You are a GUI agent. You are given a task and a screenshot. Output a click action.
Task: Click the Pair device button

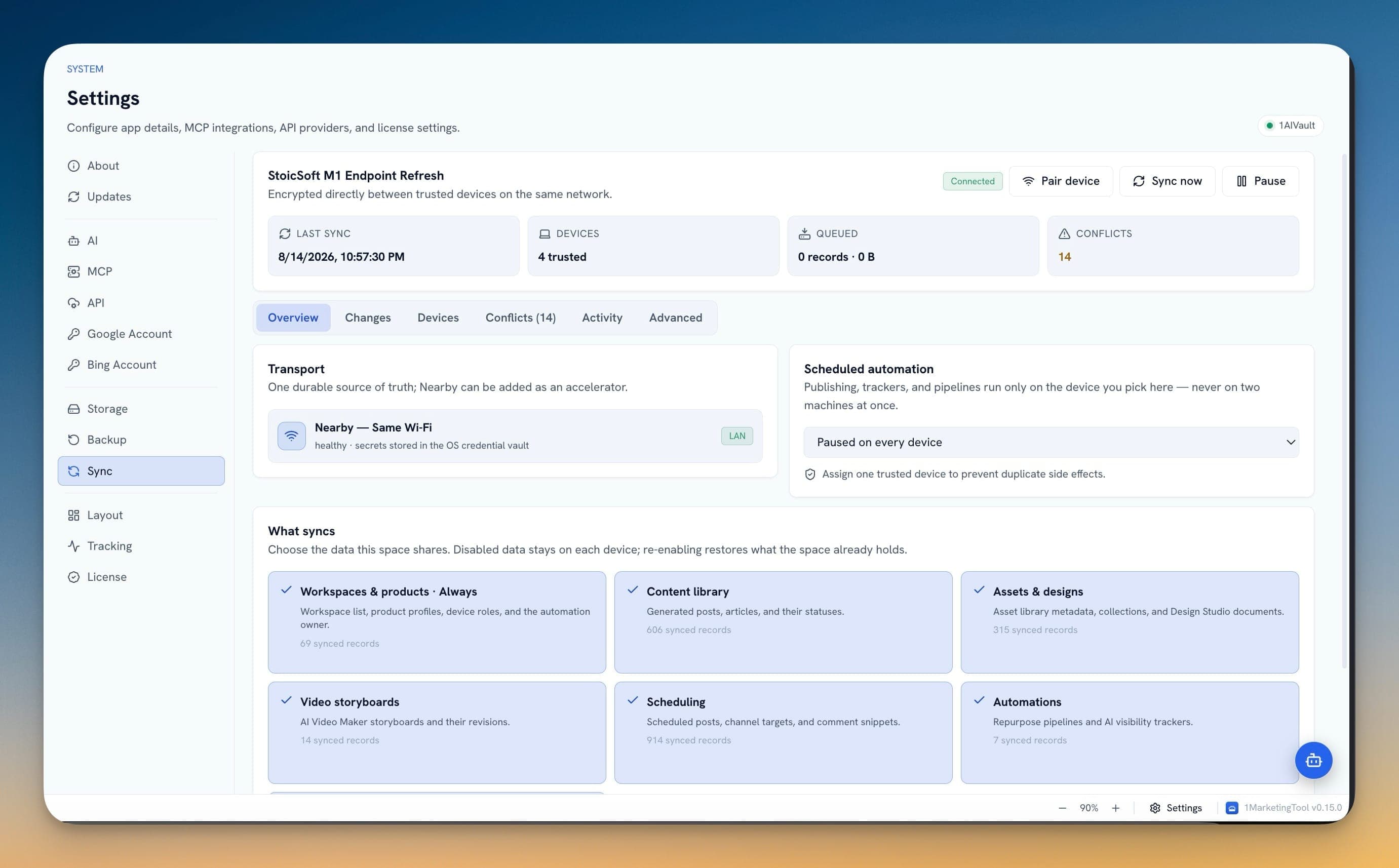[1061, 181]
